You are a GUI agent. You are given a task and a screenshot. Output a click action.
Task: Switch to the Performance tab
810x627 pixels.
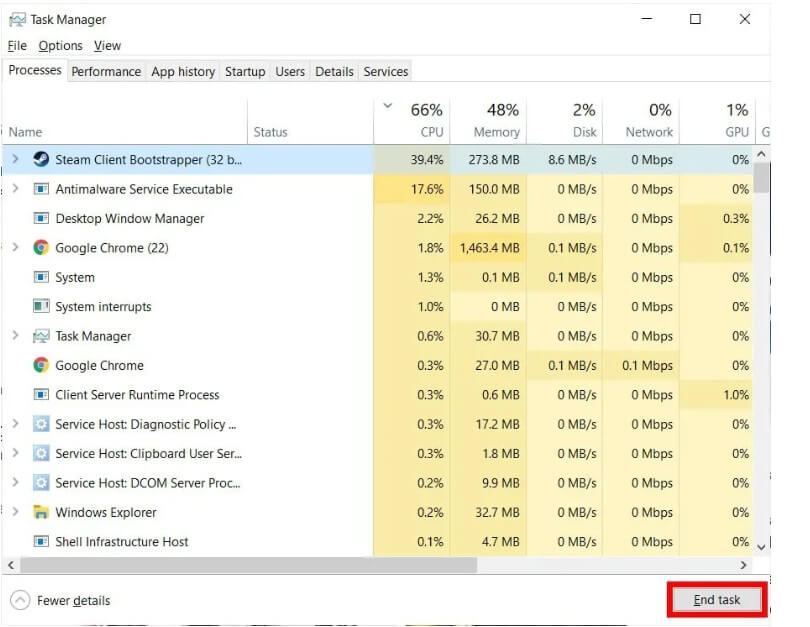click(x=106, y=72)
